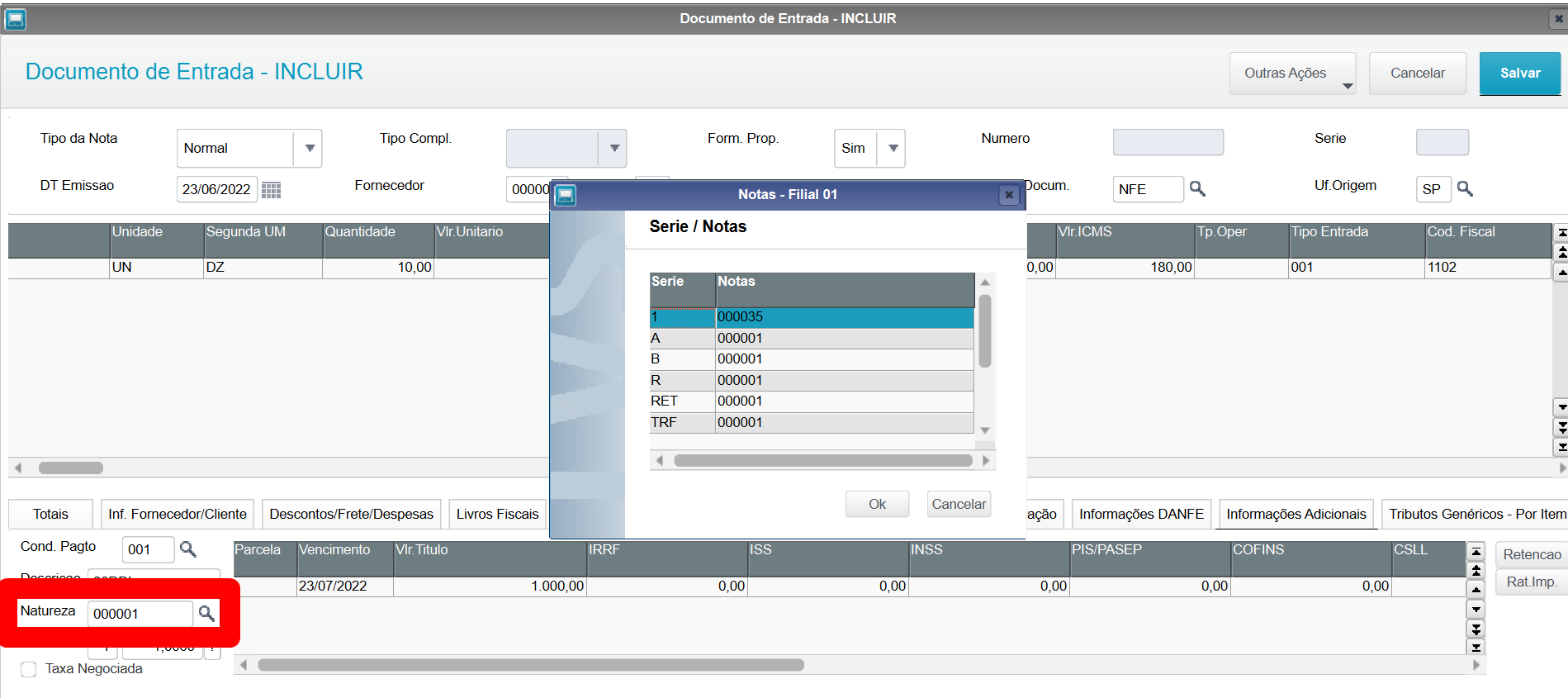Click the Segunda UM cell DZ
The image size is (1568, 698).
coord(263,268)
